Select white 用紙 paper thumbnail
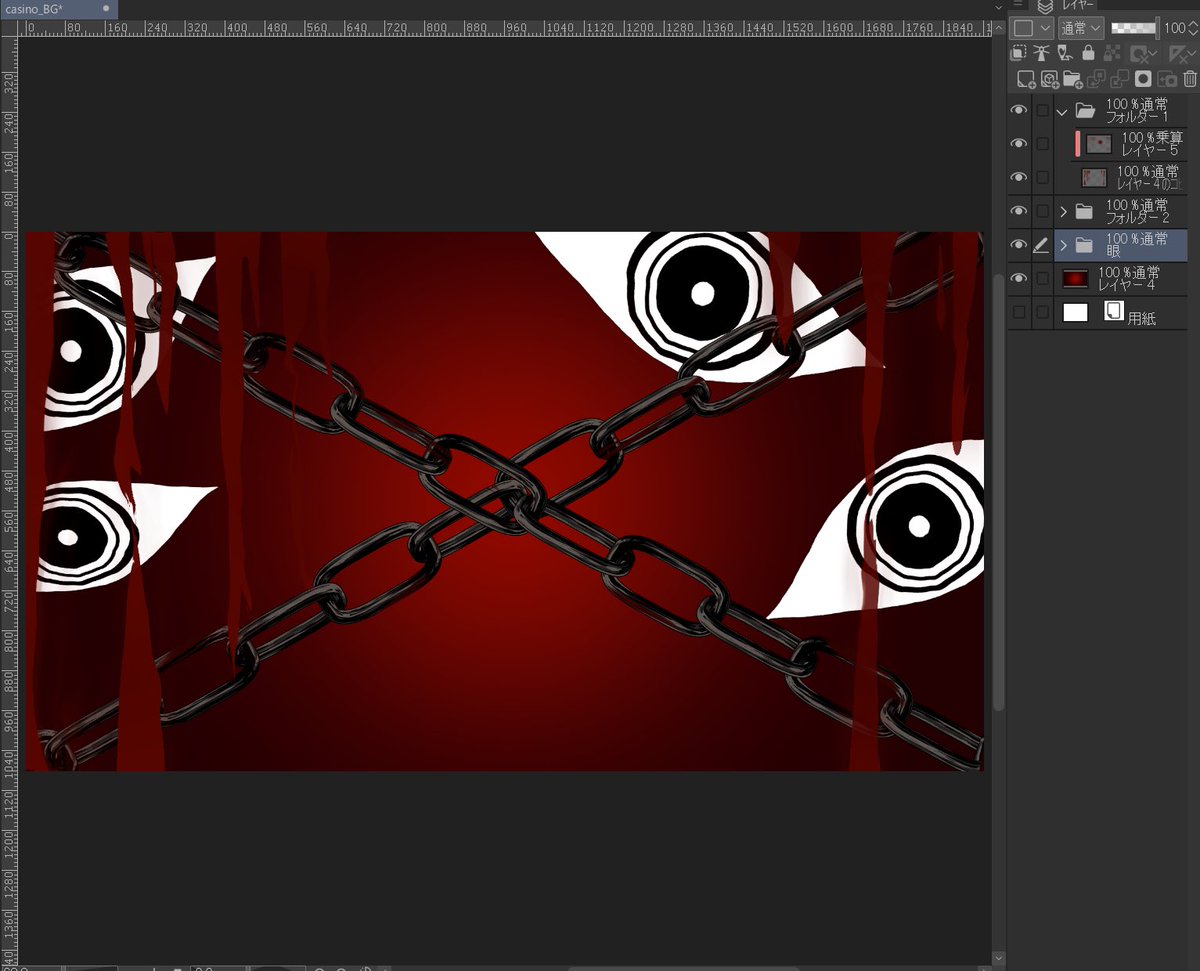This screenshot has height=971, width=1200. click(x=1075, y=312)
